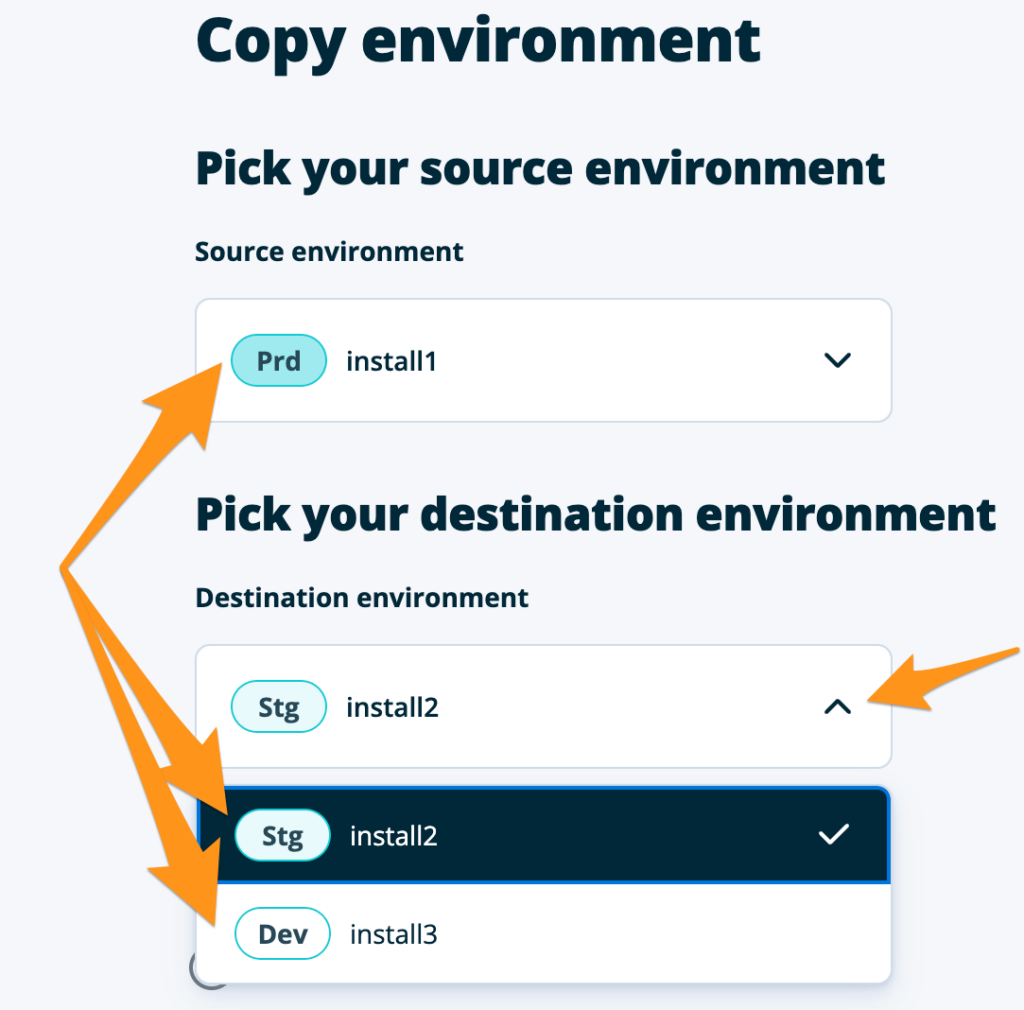Click the Prd badge beside install1
This screenshot has width=1024, height=1010.
tap(278, 360)
